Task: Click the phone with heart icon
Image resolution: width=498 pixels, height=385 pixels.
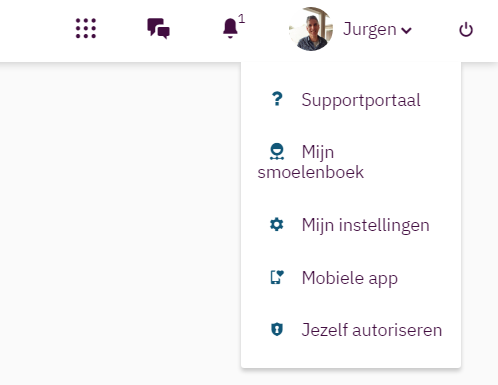Action: (277, 277)
